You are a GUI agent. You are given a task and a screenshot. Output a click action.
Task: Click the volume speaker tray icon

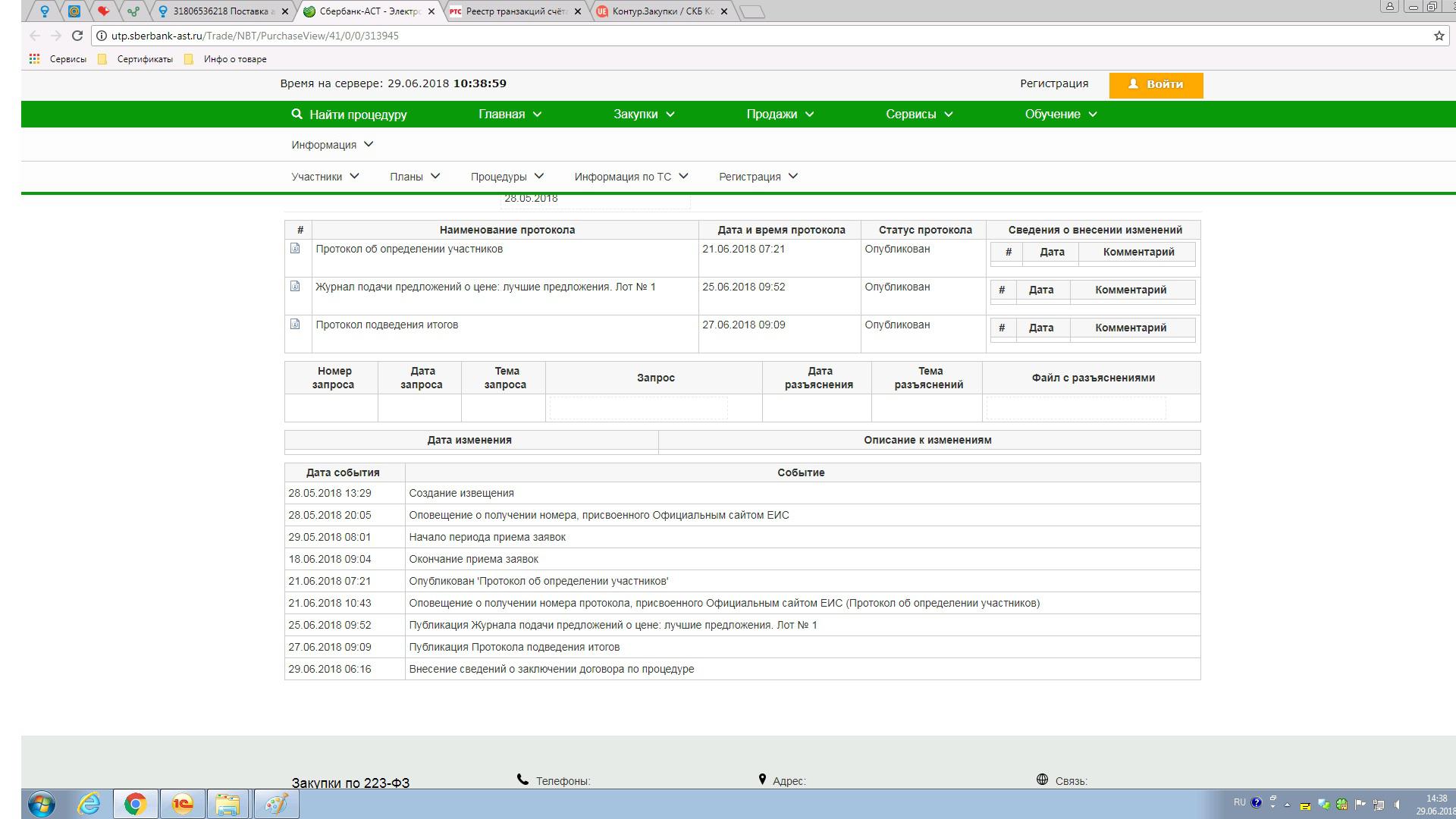point(1398,805)
